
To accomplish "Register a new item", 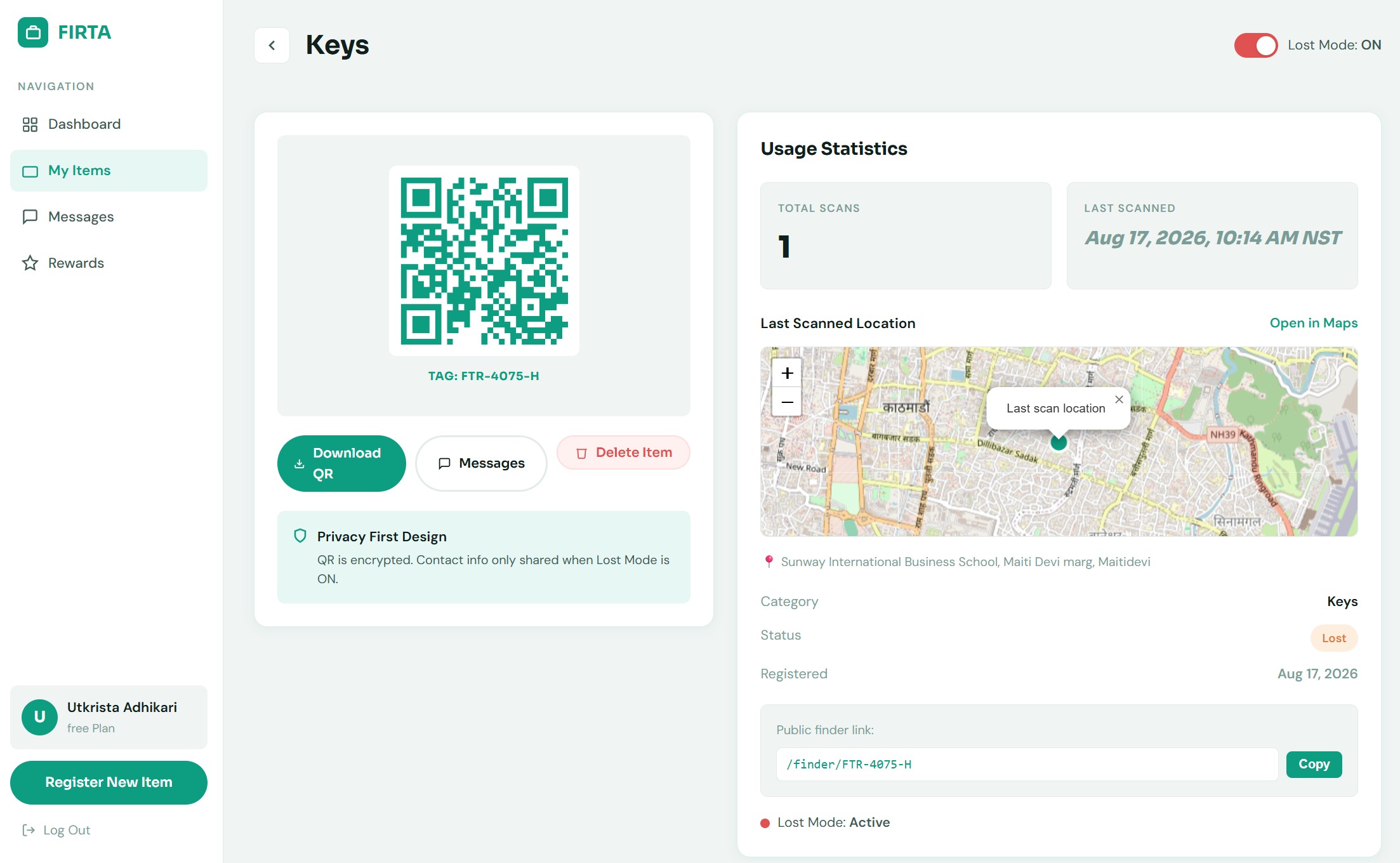I will 109,782.
